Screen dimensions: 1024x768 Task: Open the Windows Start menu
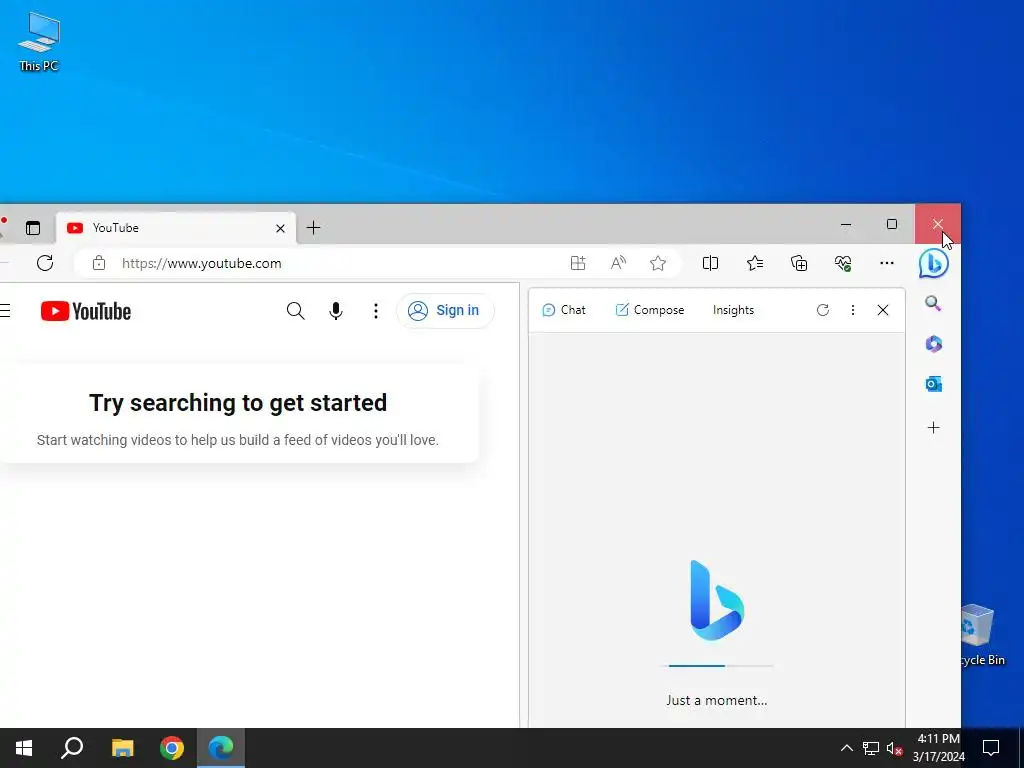(x=24, y=748)
